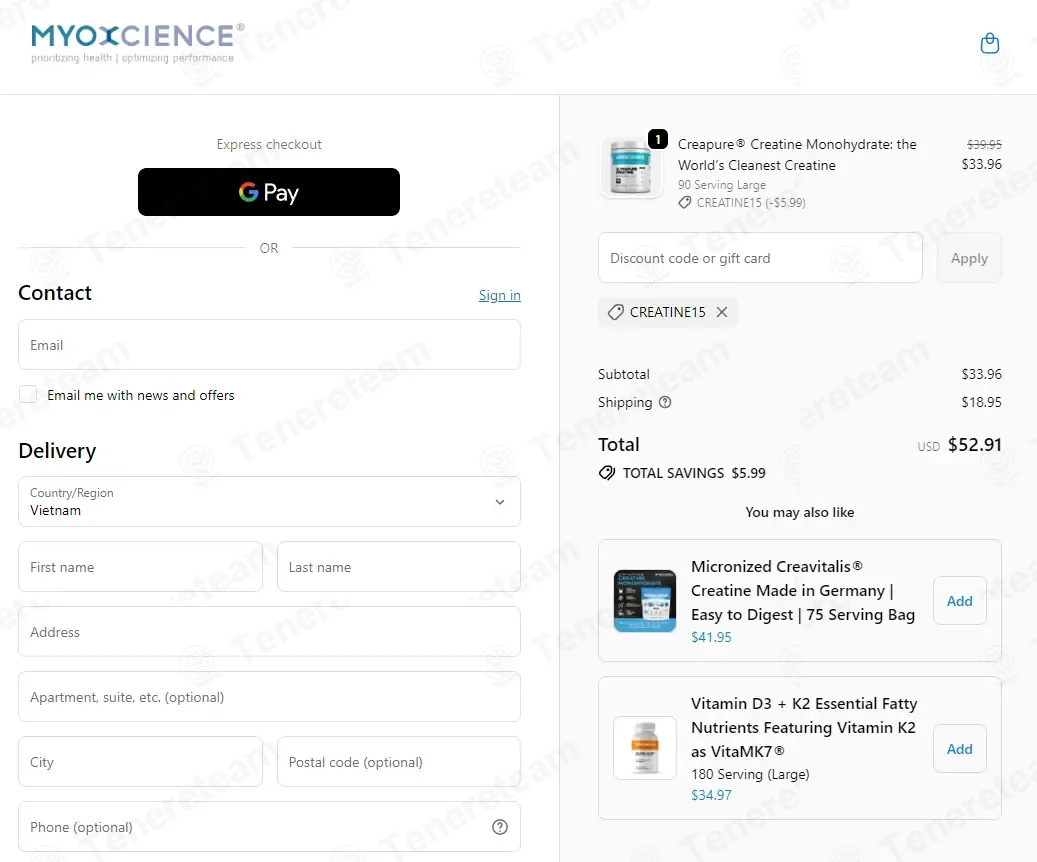This screenshot has height=862, width=1037.
Task: Add Vitamin D3 + K2 to cart
Action: click(959, 749)
